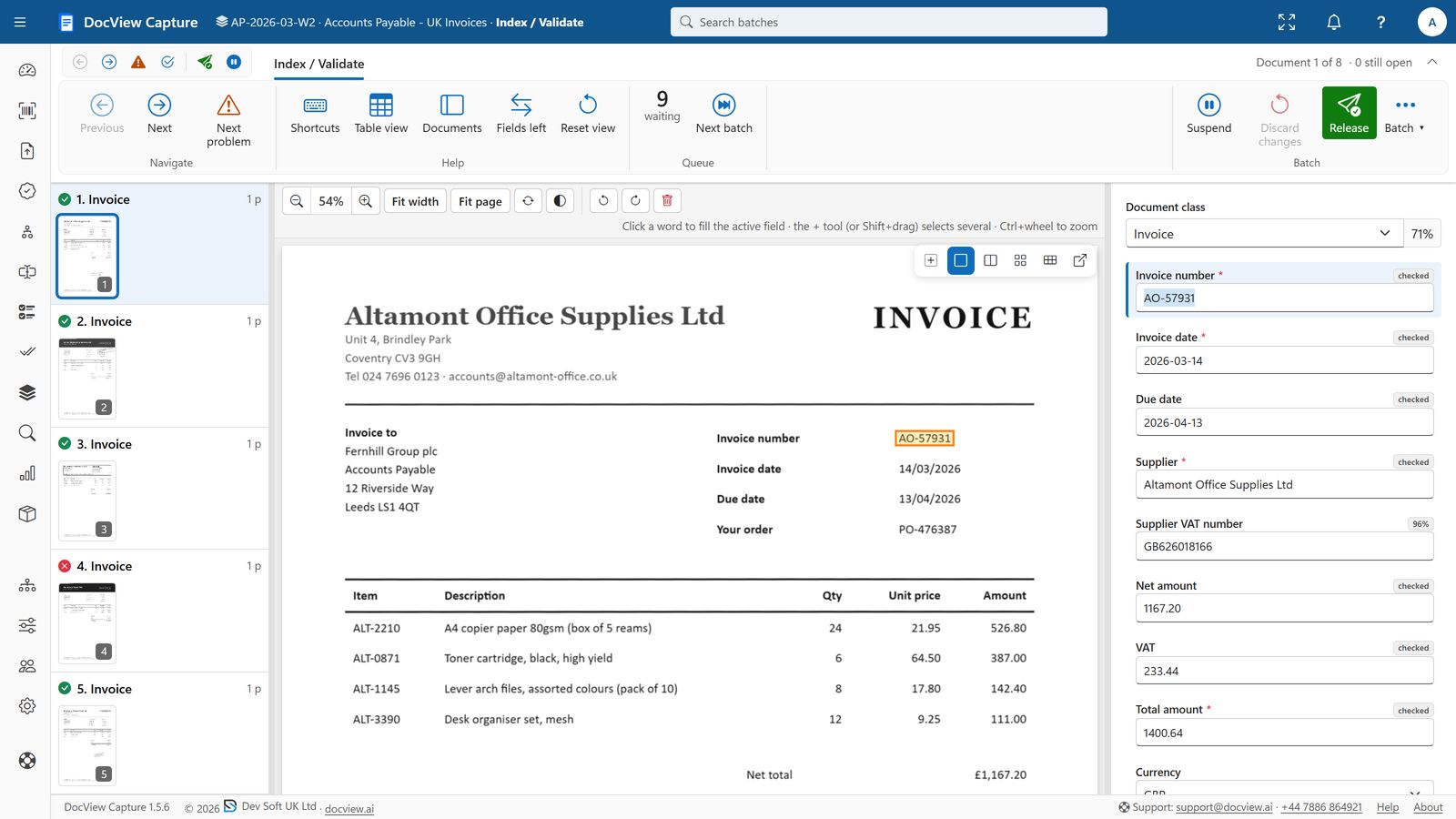Open thumbnail of 3. Invoice
Screen dimensions: 1456x819
pos(87,500)
